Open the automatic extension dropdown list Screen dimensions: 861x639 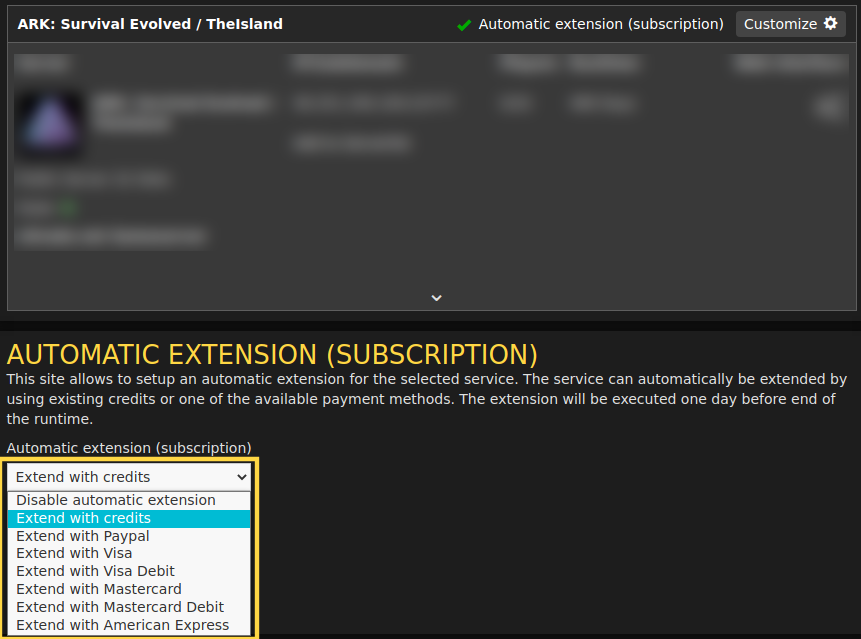[128, 477]
